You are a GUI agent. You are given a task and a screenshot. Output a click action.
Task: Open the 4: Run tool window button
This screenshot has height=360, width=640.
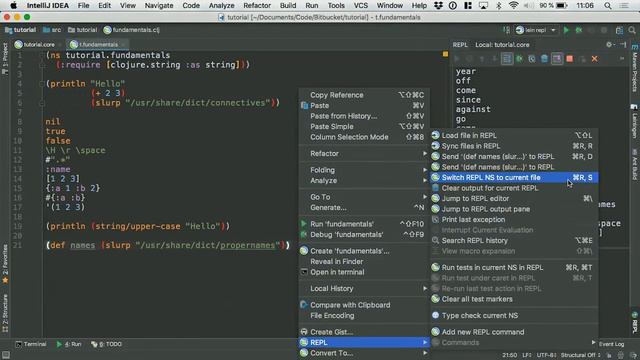pos(69,344)
